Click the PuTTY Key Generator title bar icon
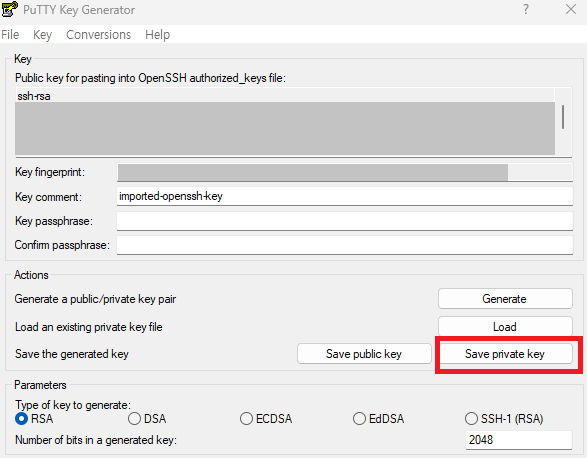587x458 pixels. click(9, 9)
